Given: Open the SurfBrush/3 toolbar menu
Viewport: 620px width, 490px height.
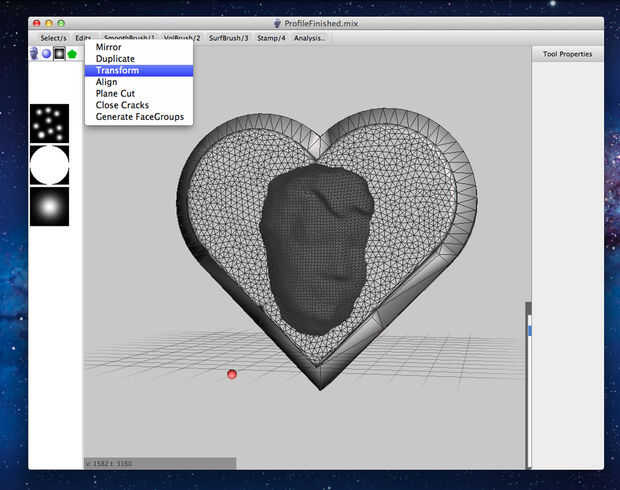Looking at the screenshot, I should [228, 38].
